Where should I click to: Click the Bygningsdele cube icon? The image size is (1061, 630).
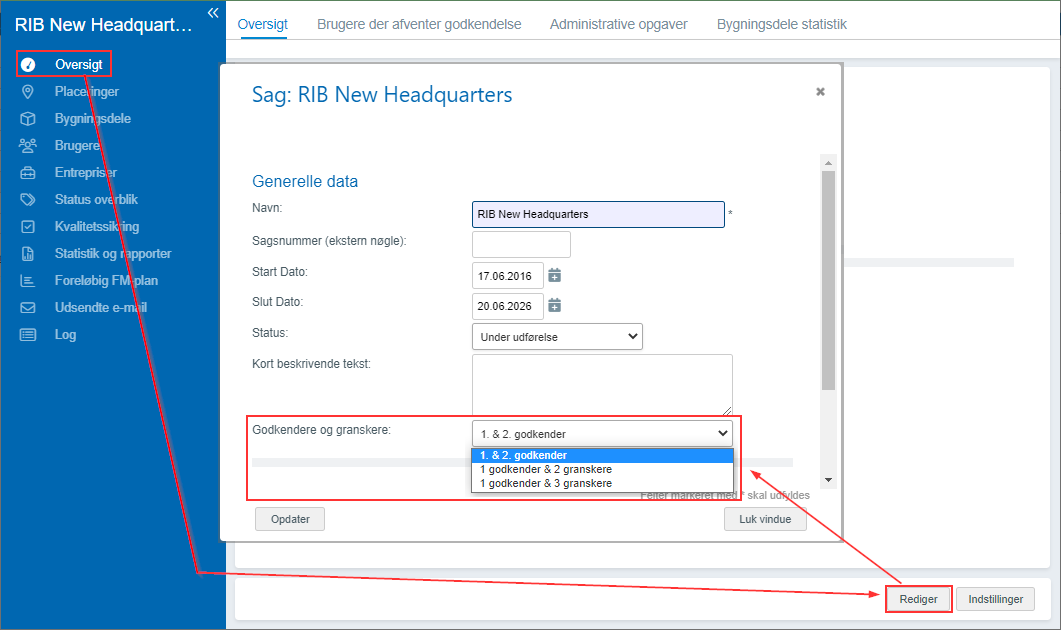coord(28,119)
